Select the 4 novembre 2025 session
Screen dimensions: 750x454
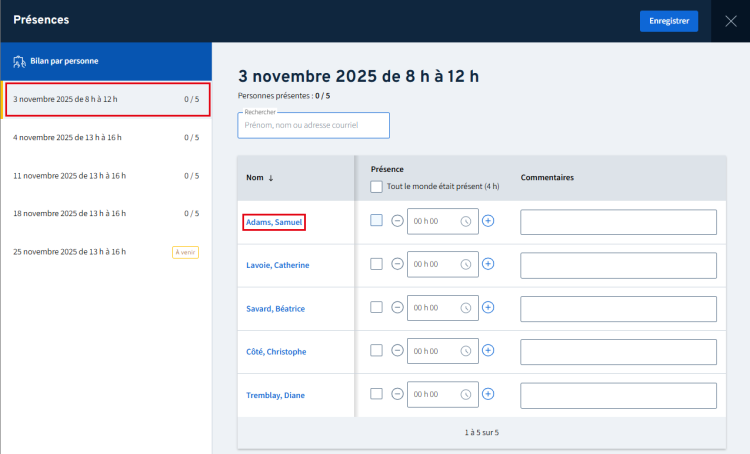pyautogui.click(x=105, y=137)
